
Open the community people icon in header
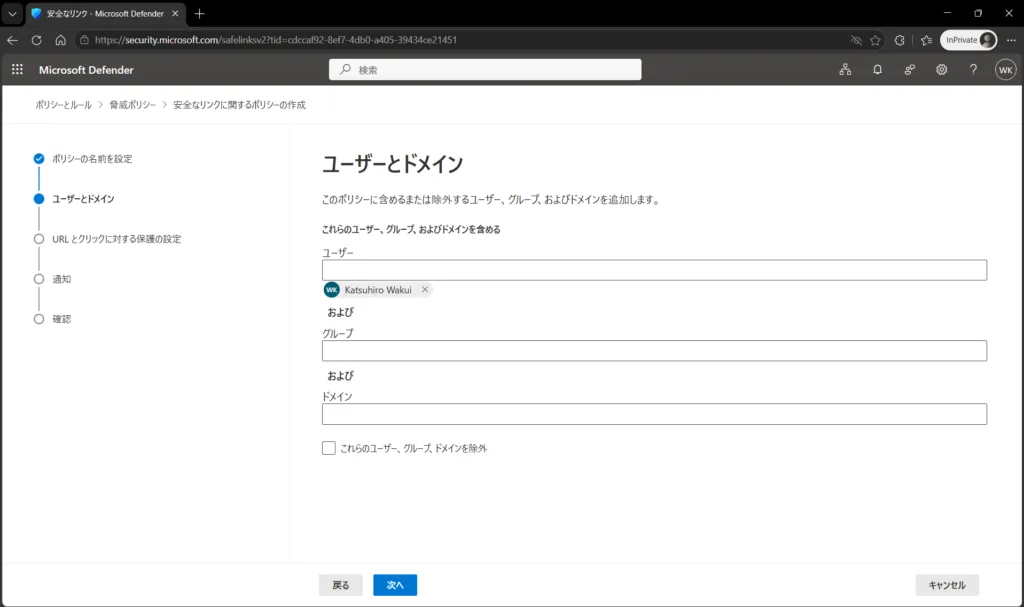pos(909,69)
